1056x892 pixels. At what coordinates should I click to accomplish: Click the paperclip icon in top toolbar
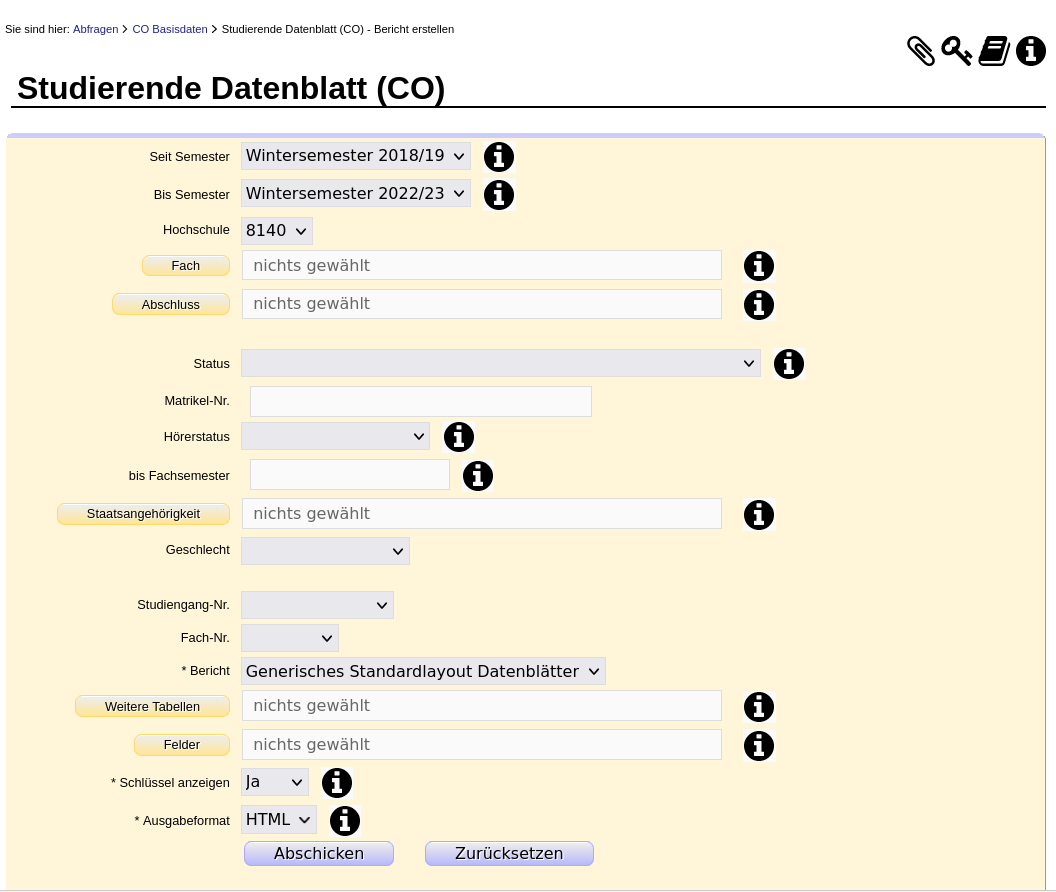[920, 51]
